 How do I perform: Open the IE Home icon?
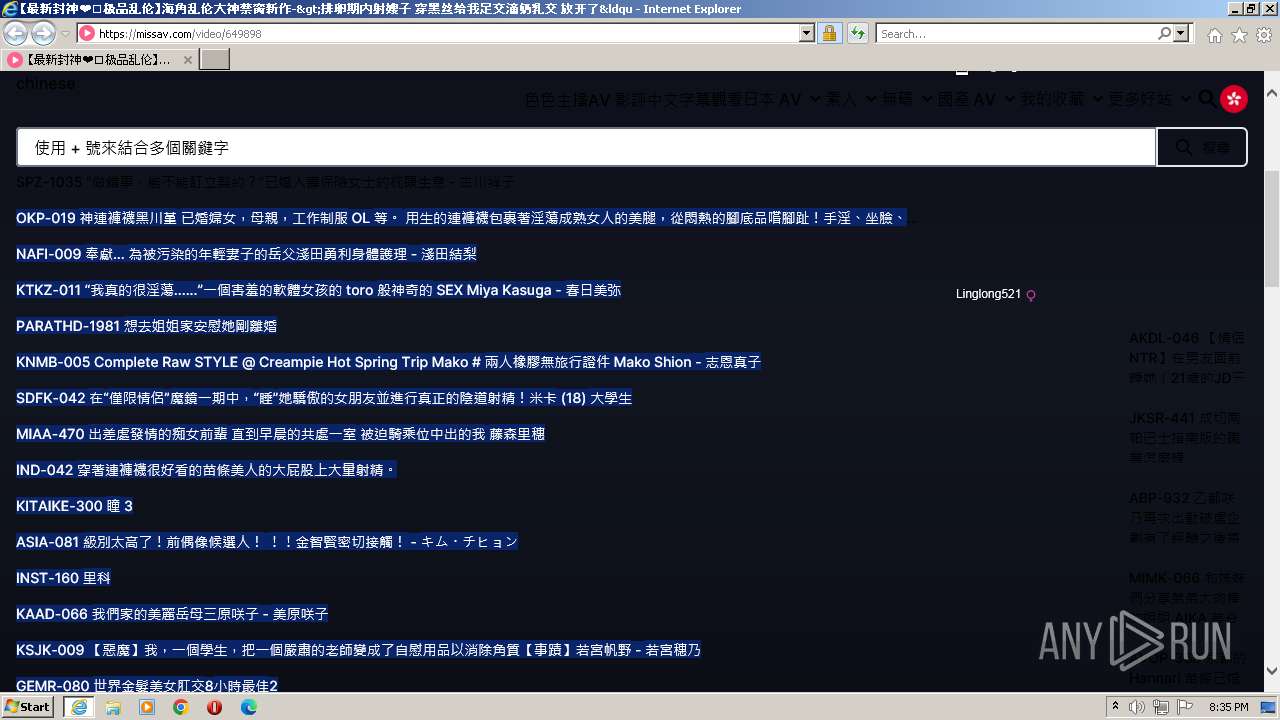click(x=1214, y=35)
